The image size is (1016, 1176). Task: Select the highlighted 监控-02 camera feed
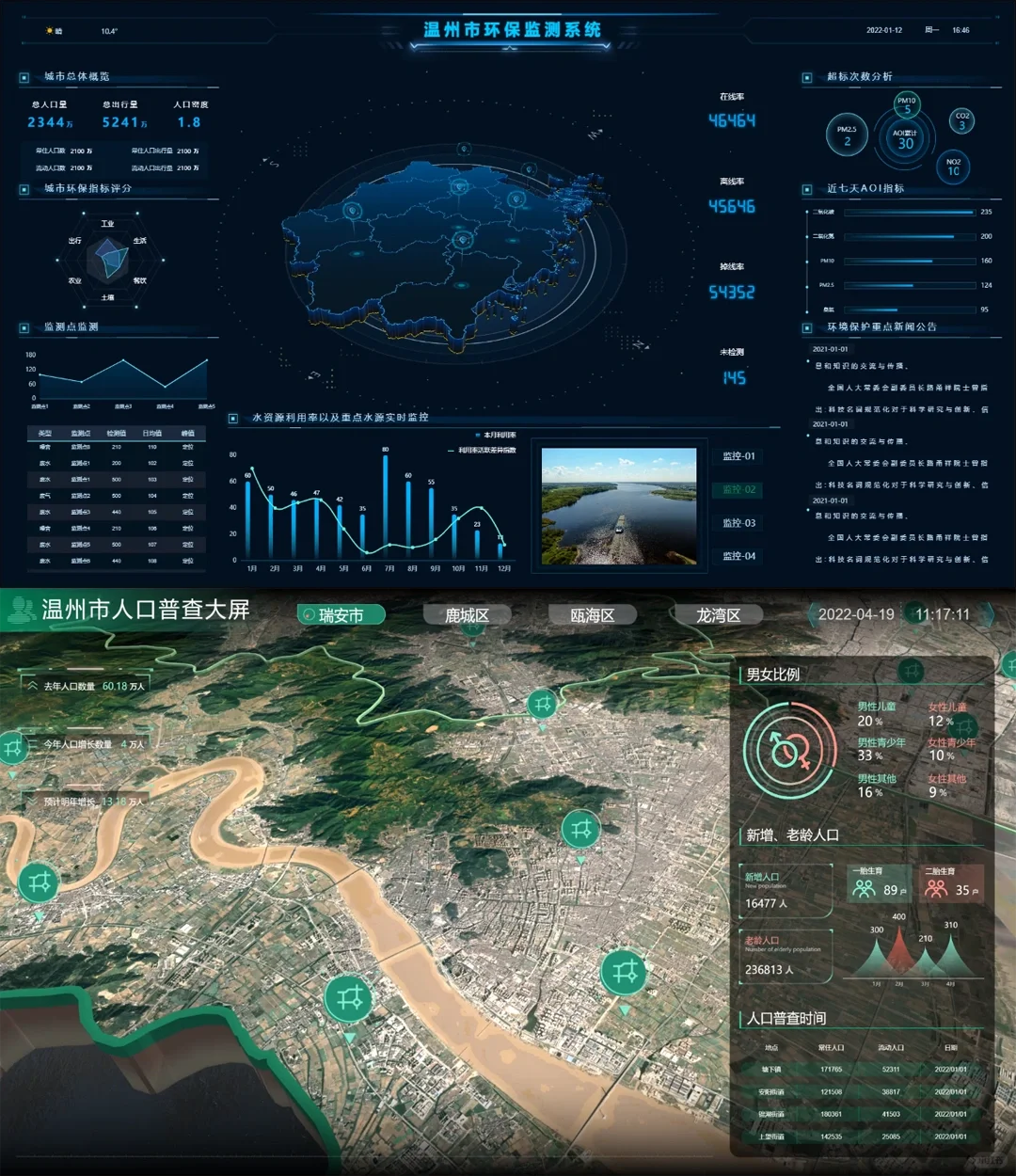738,489
